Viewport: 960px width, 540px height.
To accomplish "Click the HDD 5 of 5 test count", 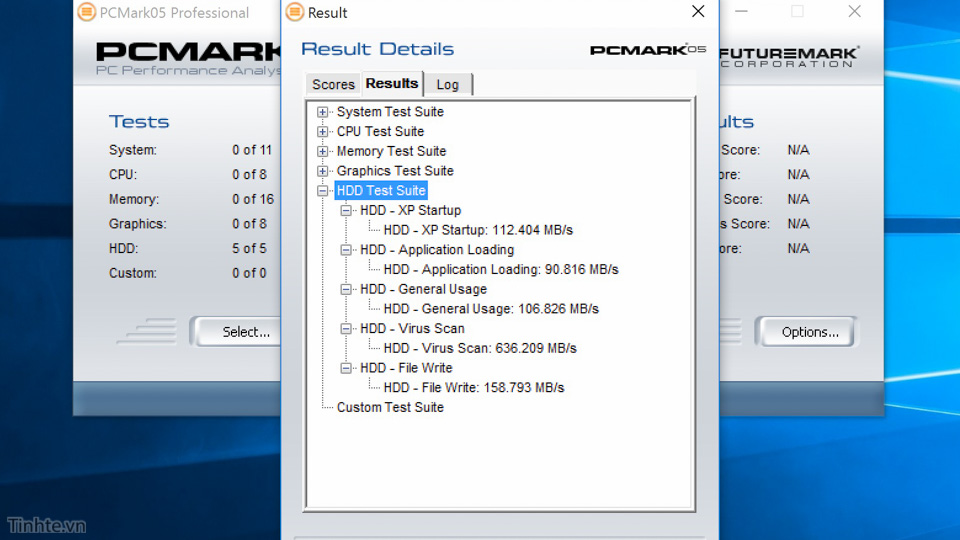I will click(x=249, y=249).
